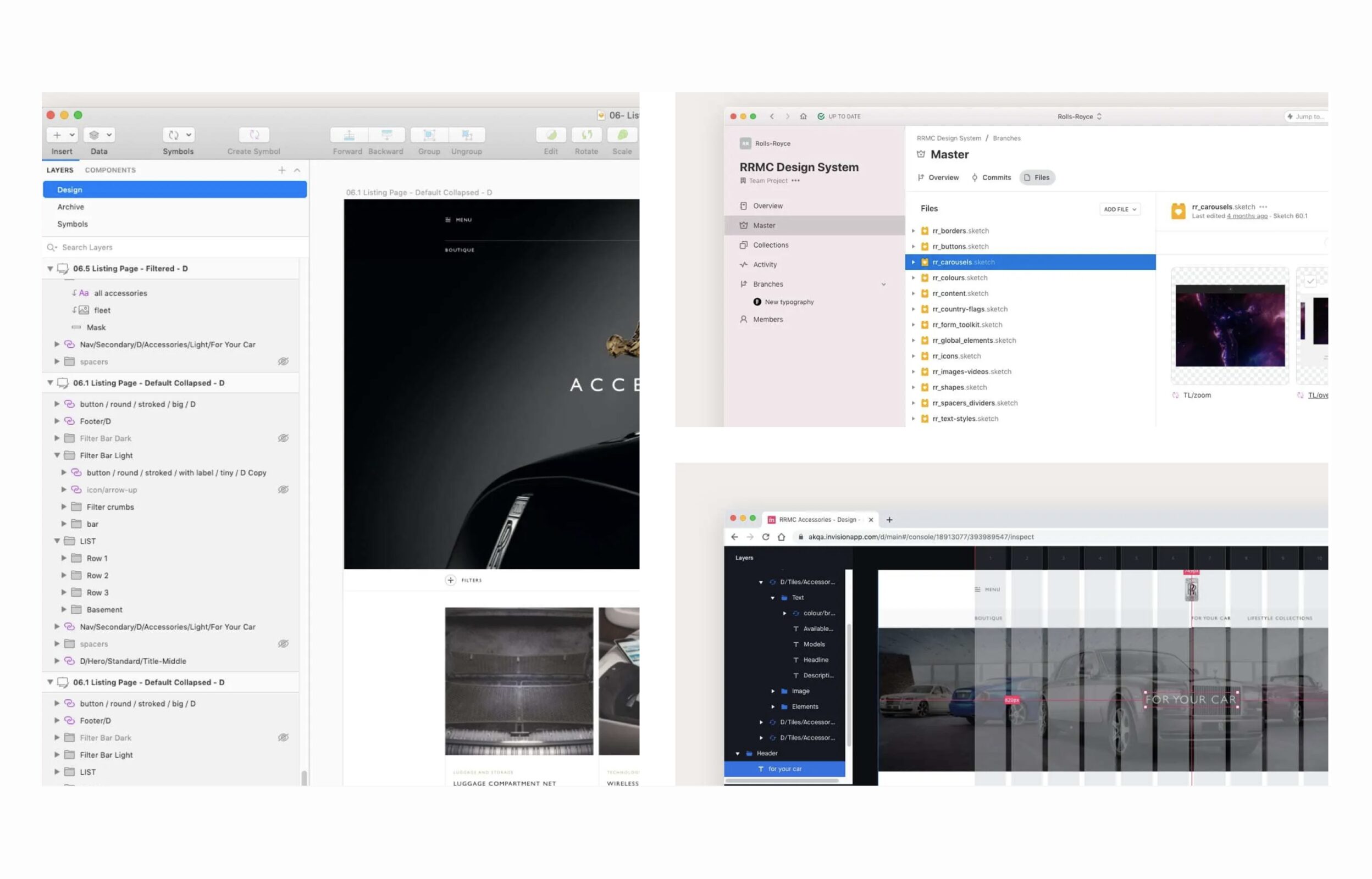Toggle visibility of spacers under 06.5 Listing Page
Screen dimensions: 1372x879
(x=283, y=361)
